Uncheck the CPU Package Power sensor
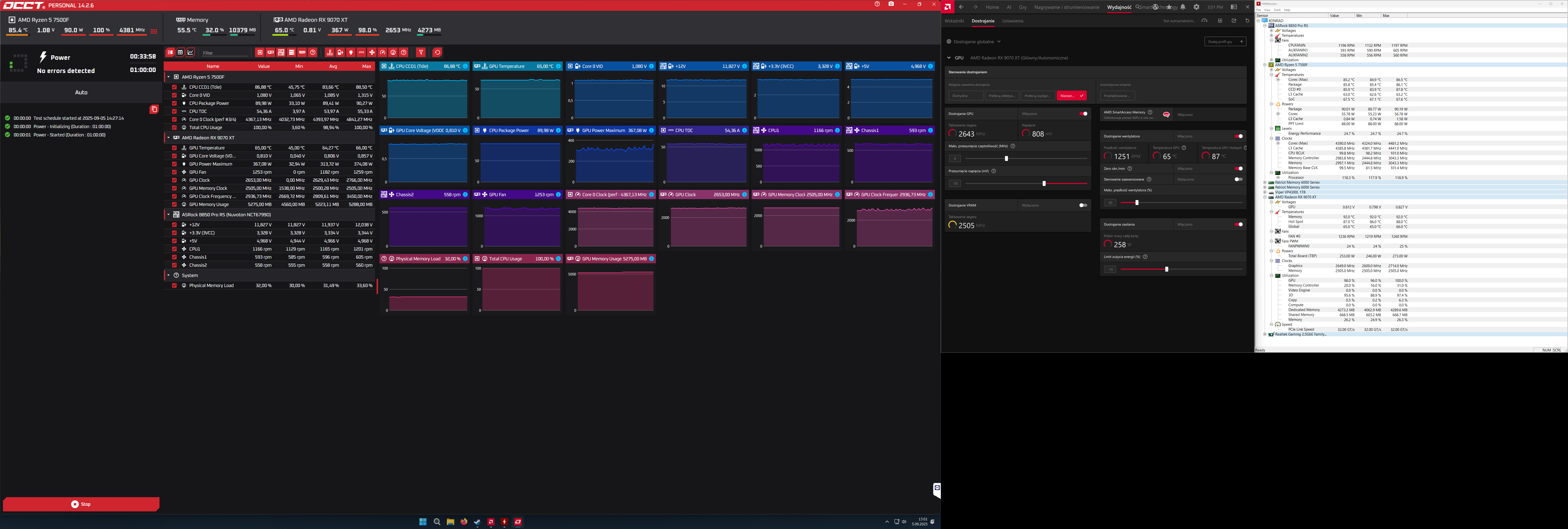This screenshot has width=1568, height=529. tap(174, 104)
